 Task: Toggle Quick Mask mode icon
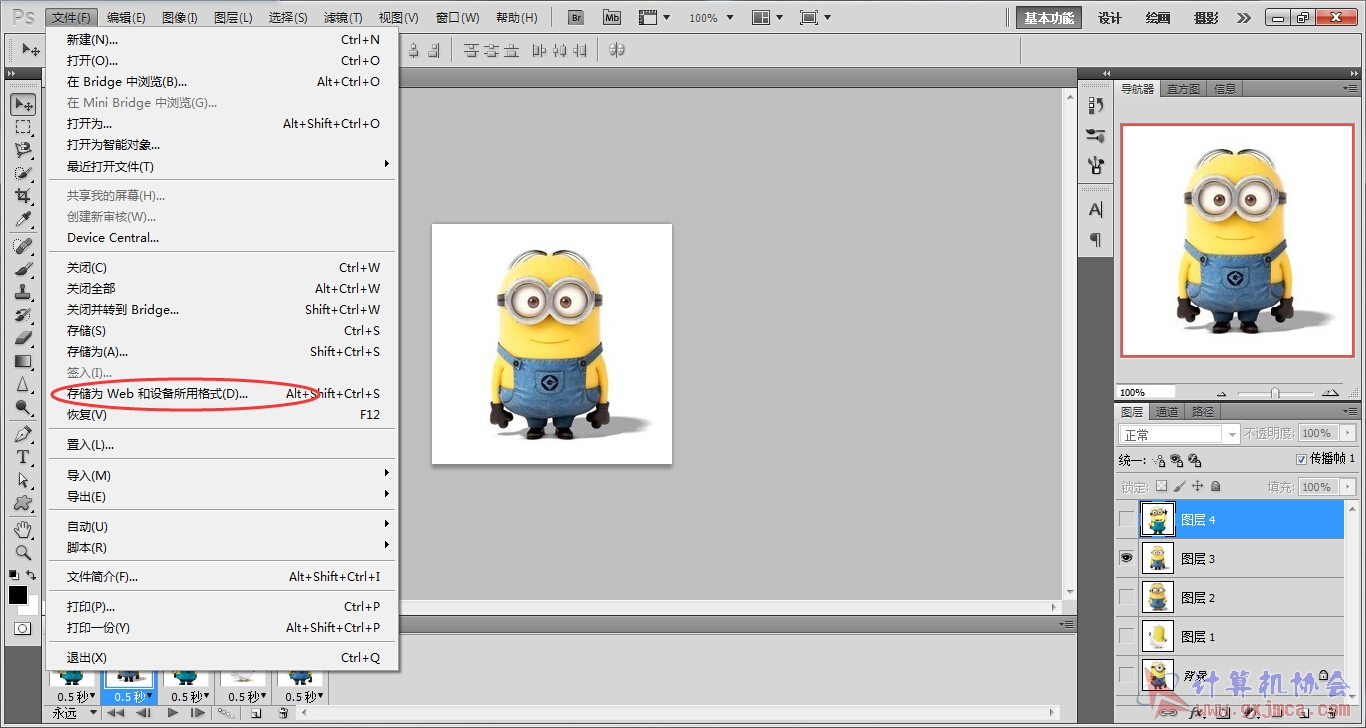(22, 629)
